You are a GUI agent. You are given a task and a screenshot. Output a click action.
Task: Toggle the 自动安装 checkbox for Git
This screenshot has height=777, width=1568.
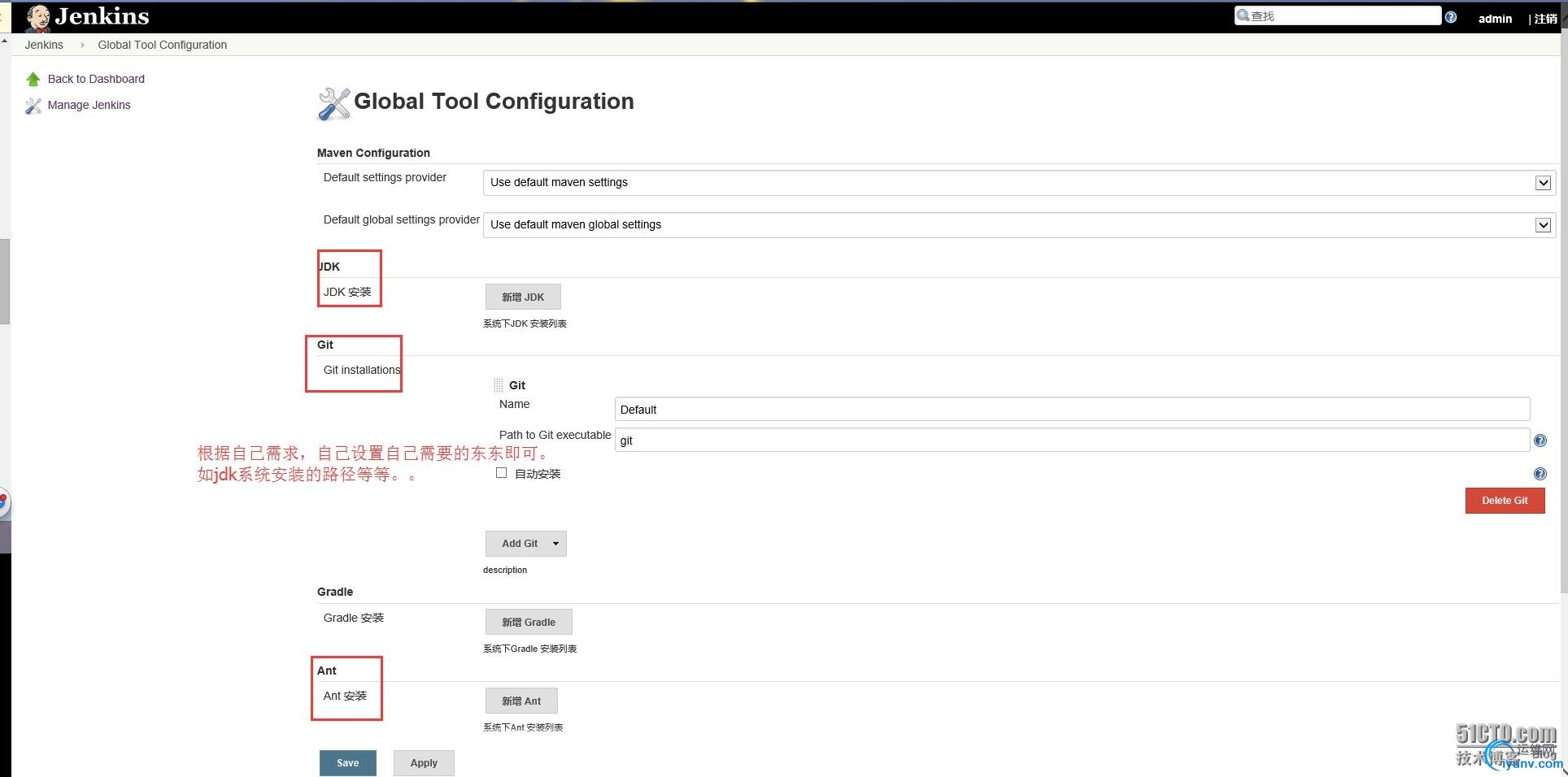(502, 473)
